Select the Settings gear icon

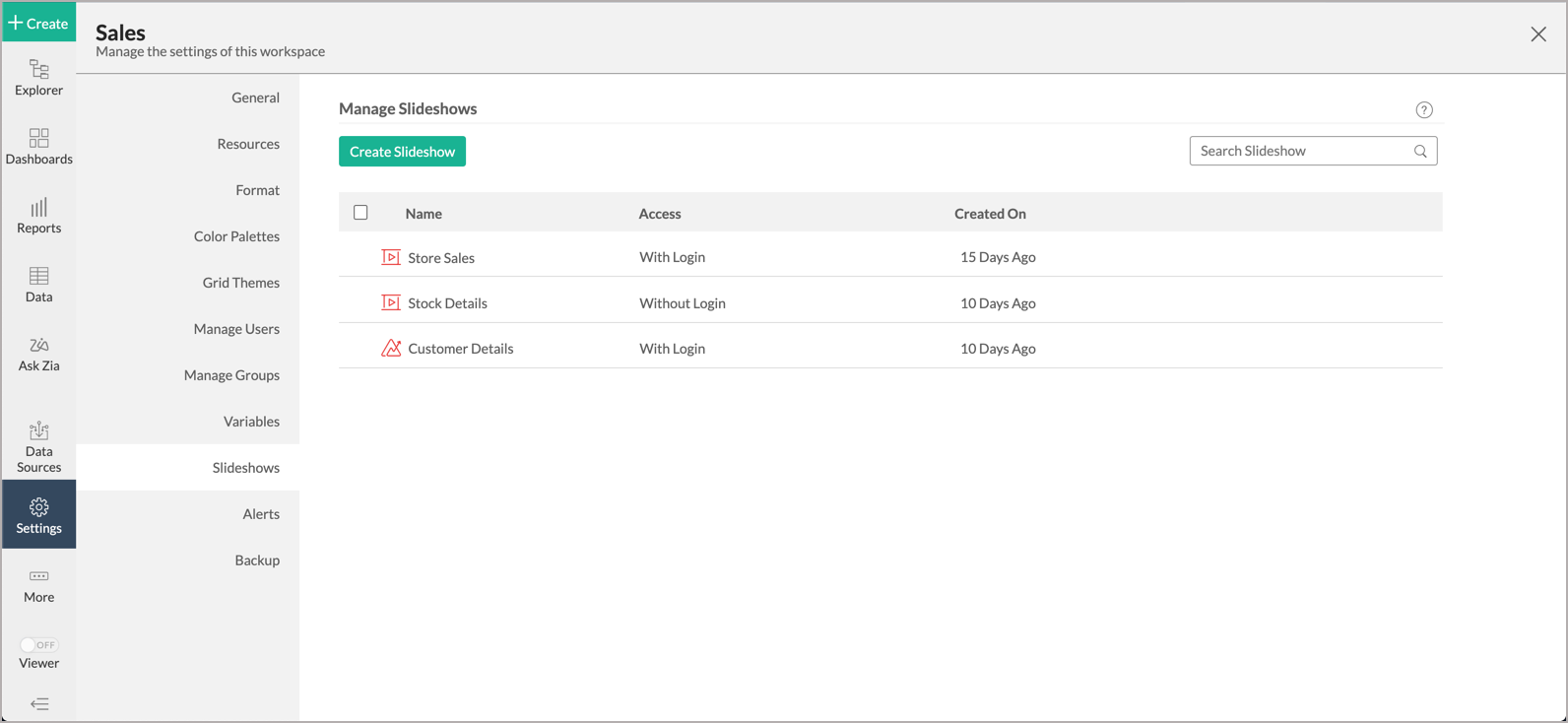(x=38, y=507)
